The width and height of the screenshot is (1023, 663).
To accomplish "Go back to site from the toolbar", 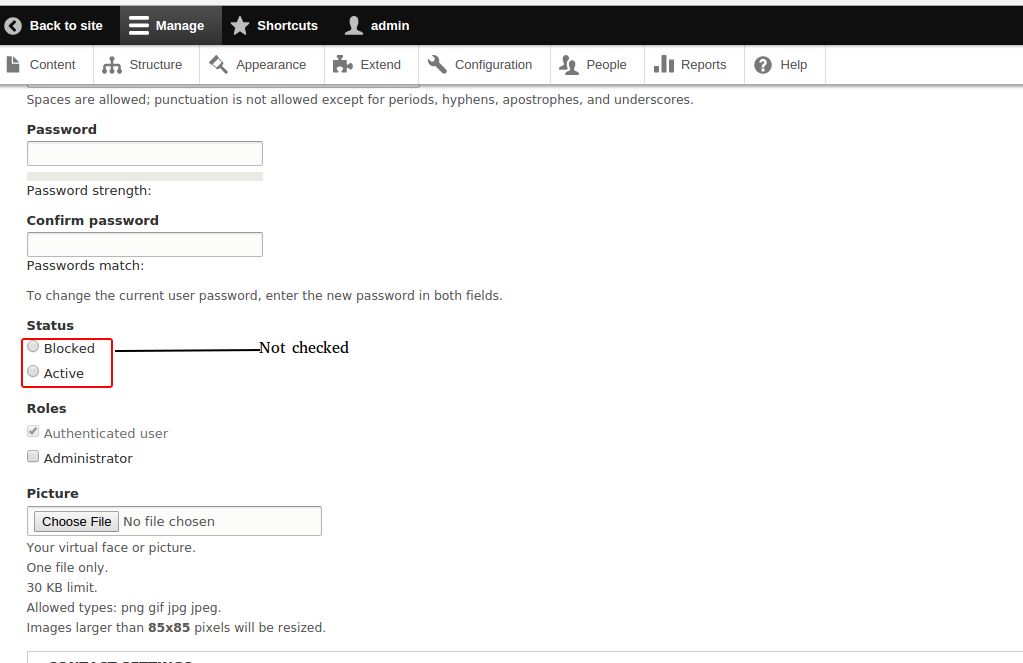I will 55,25.
